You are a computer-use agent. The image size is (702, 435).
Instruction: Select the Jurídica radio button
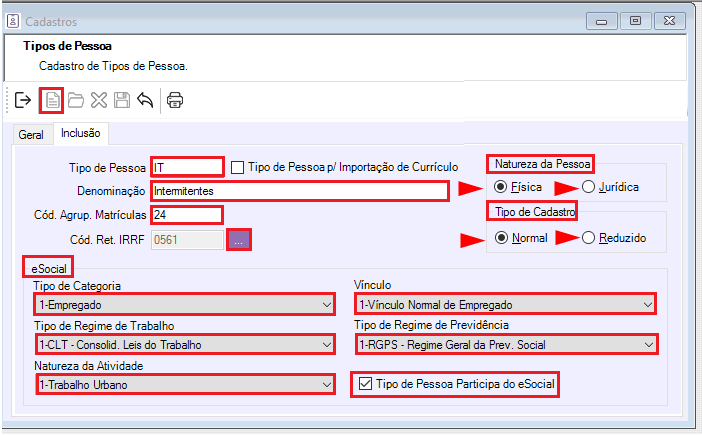[x=588, y=187]
